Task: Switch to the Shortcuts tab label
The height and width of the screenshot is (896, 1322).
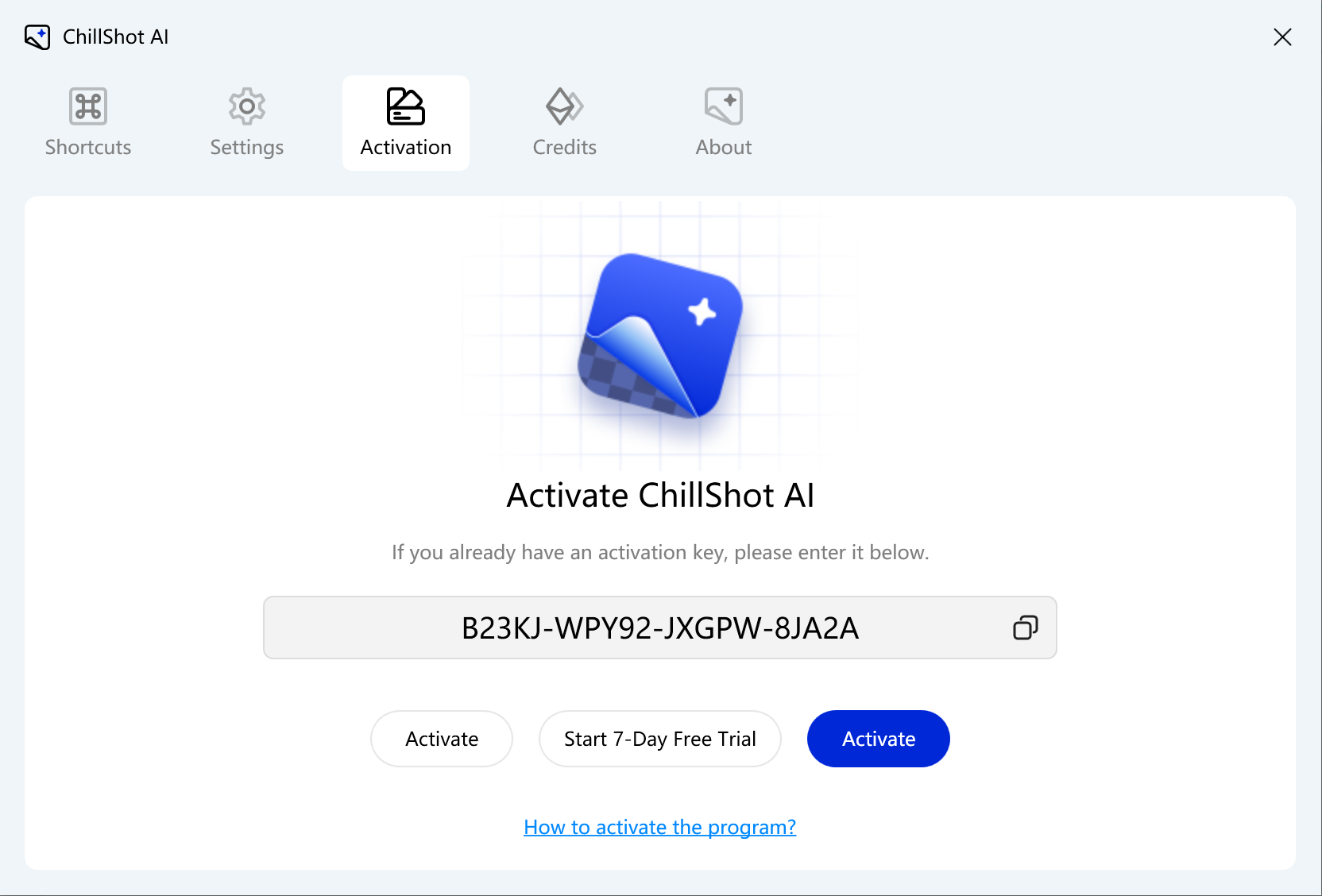Action: pyautogui.click(x=88, y=148)
